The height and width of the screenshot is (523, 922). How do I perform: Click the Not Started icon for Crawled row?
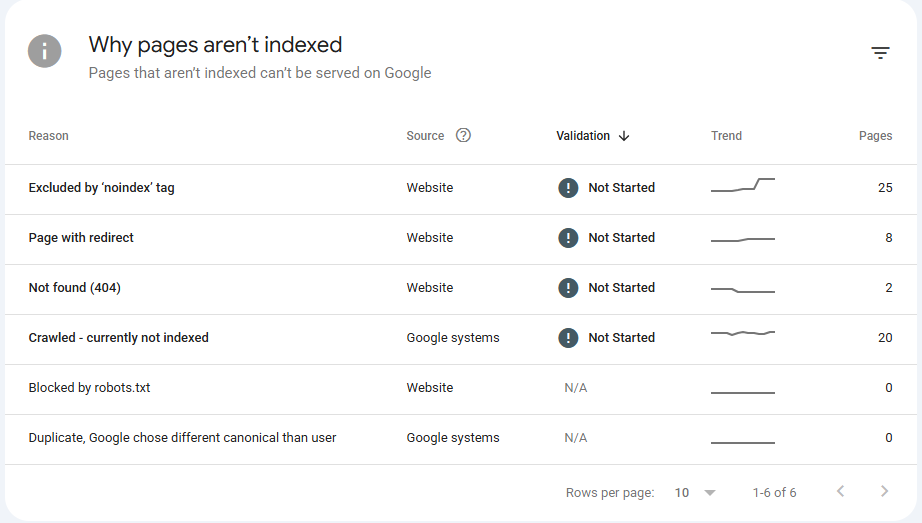[x=568, y=338]
